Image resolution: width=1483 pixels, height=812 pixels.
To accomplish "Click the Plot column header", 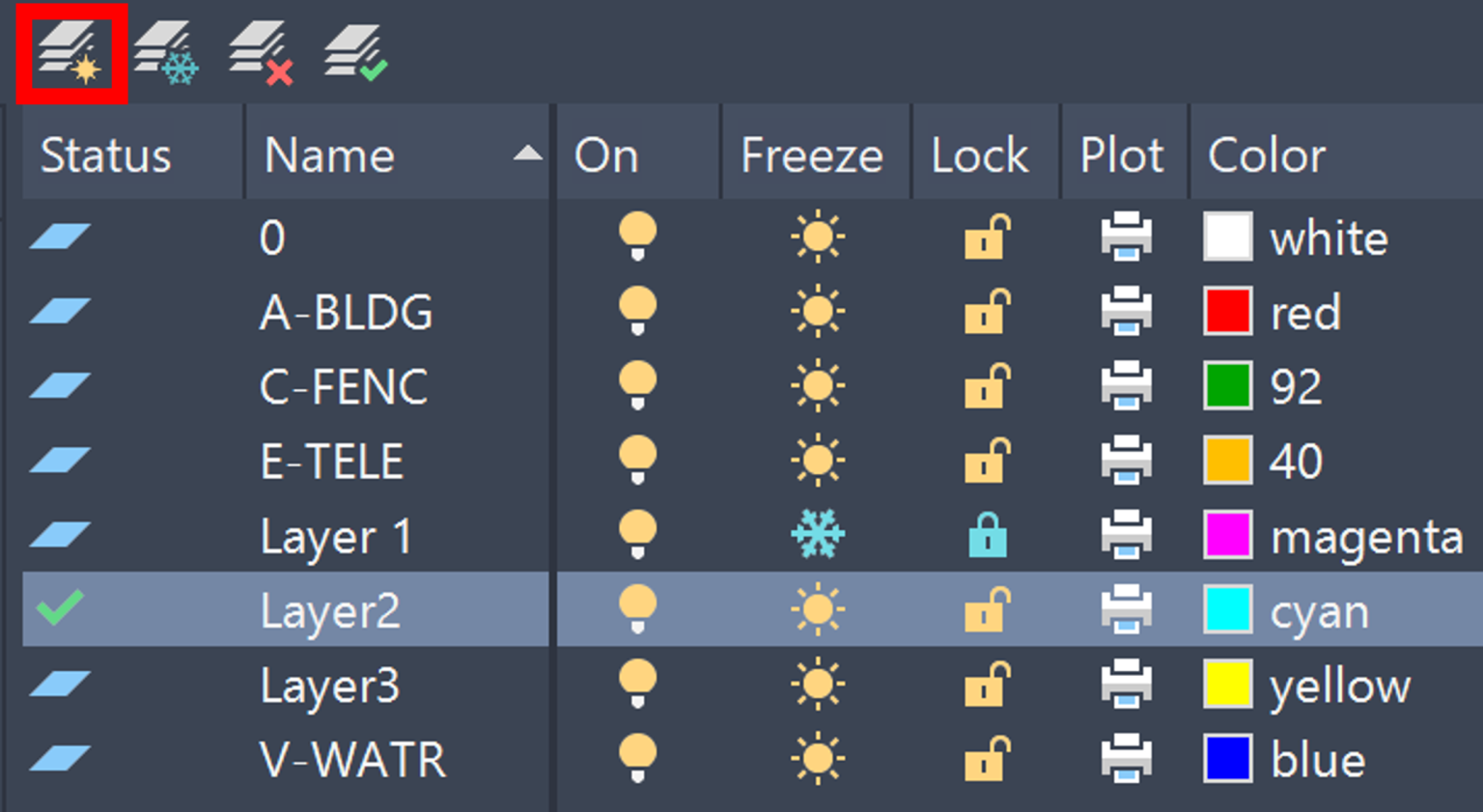I will click(x=1123, y=154).
